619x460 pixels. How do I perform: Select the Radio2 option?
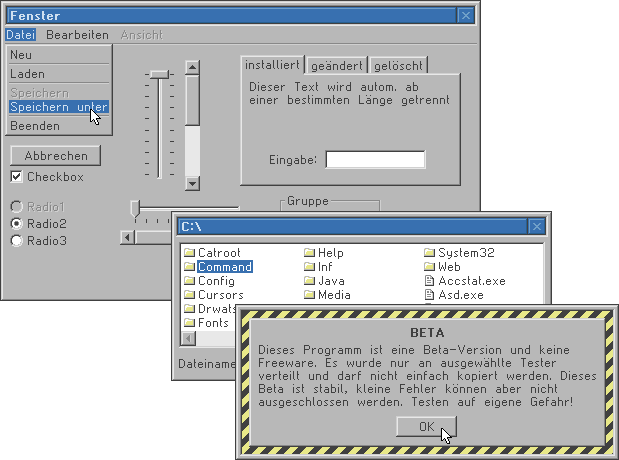pyautogui.click(x=17, y=223)
